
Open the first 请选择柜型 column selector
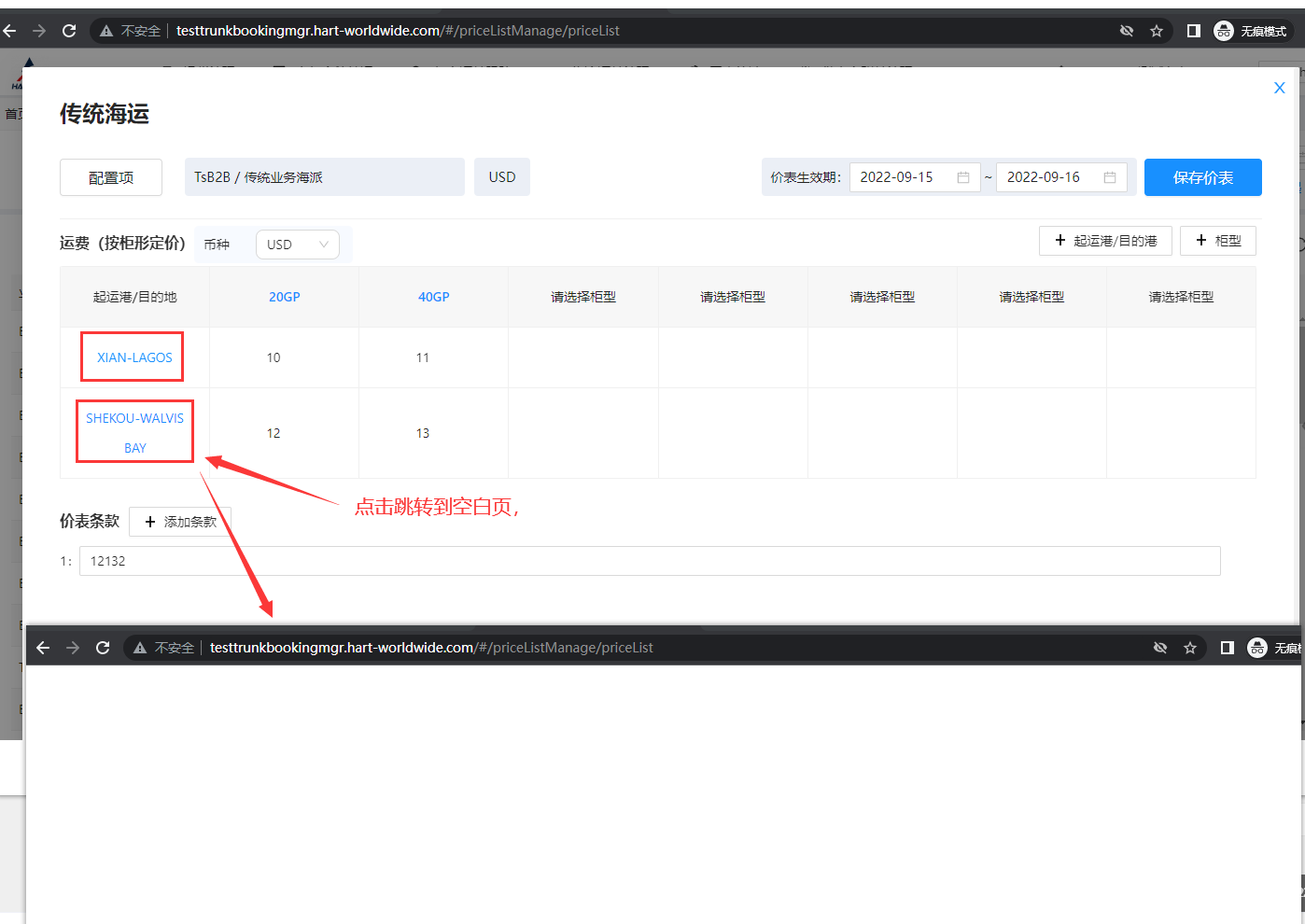click(583, 297)
